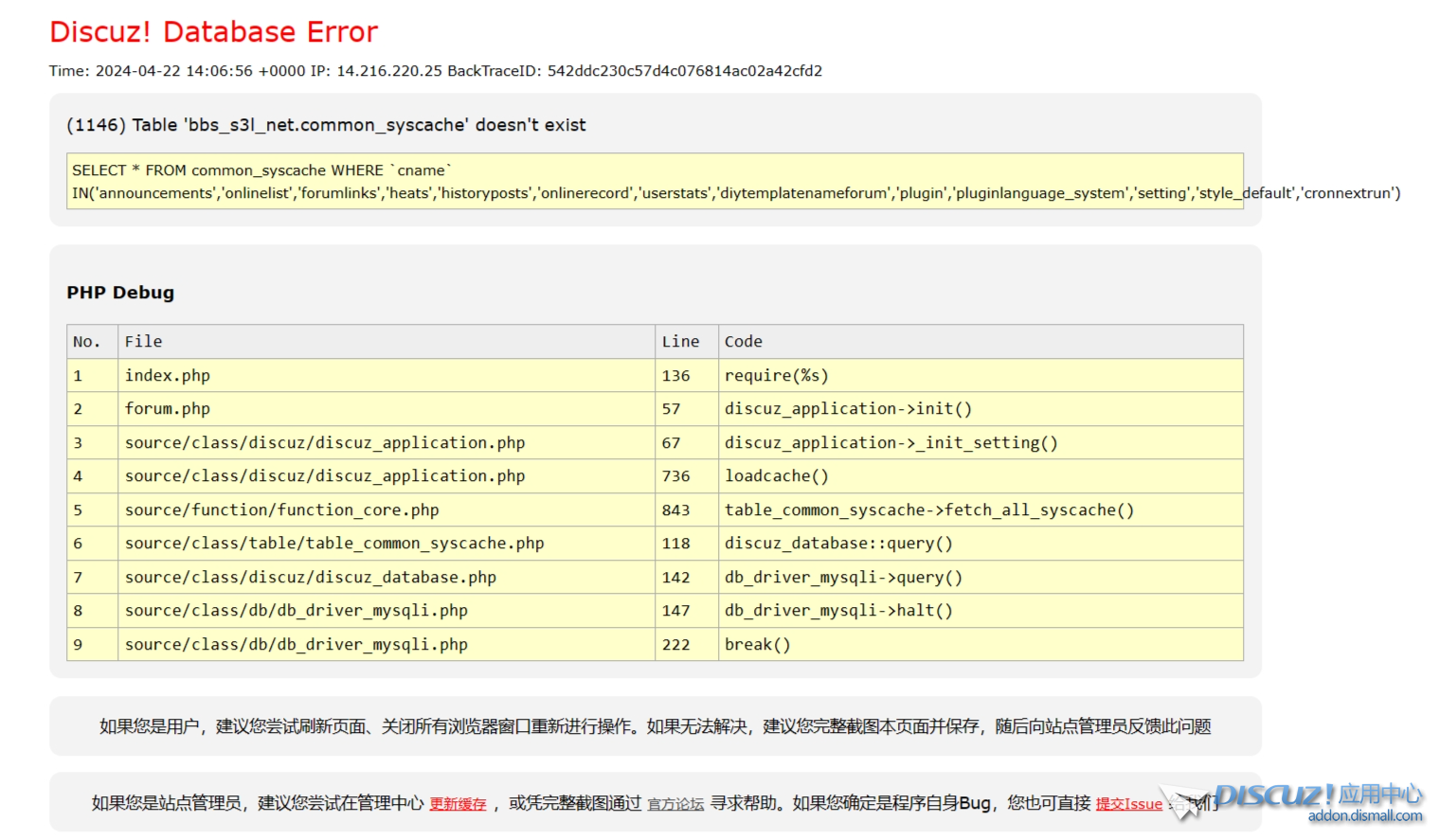Screen dimensions: 1440x840
Task: Click the Line column header
Action: (x=680, y=342)
